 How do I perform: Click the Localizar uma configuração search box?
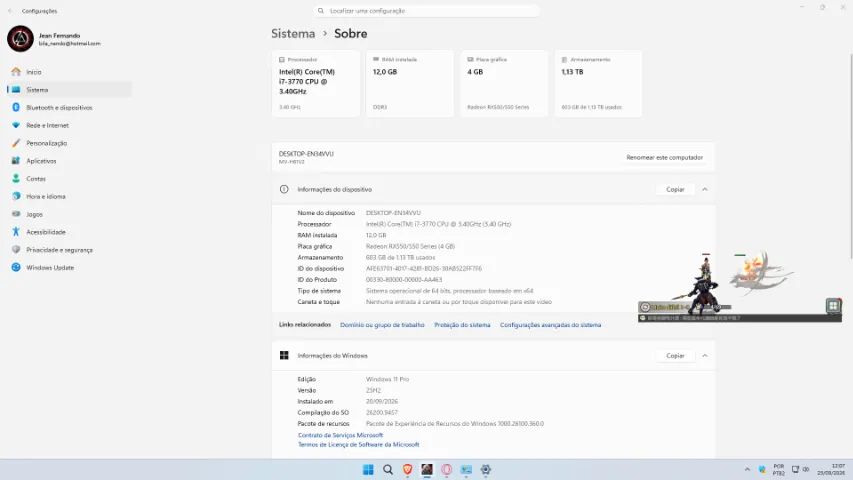426,11
